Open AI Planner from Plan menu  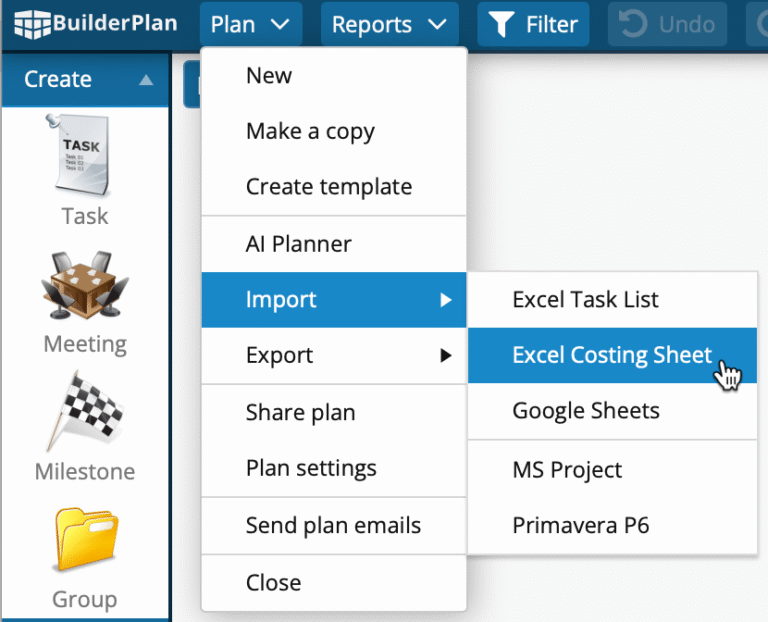(298, 243)
